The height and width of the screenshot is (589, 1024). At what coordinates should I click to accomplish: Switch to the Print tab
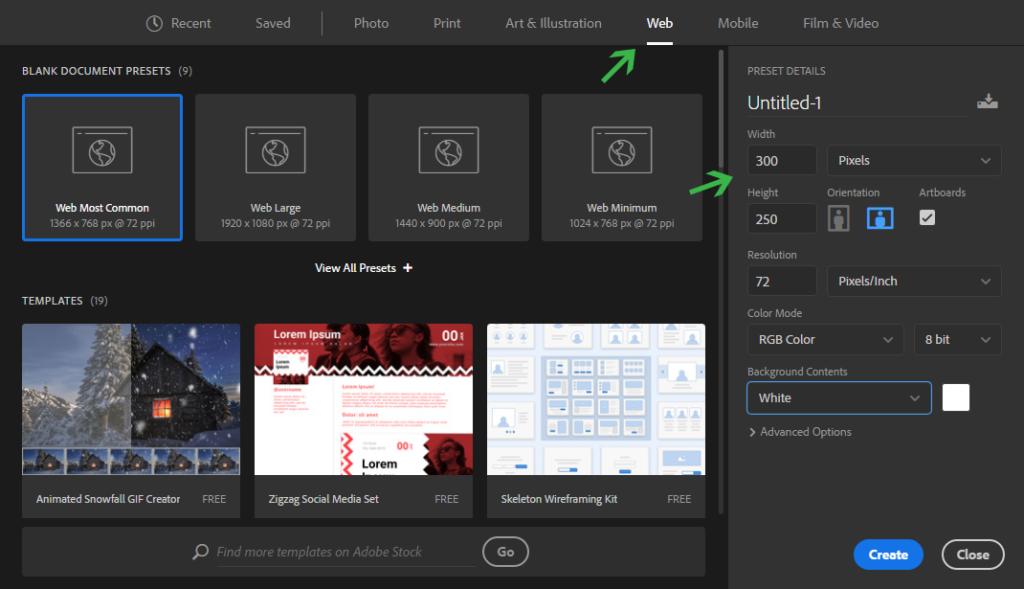[x=447, y=24]
